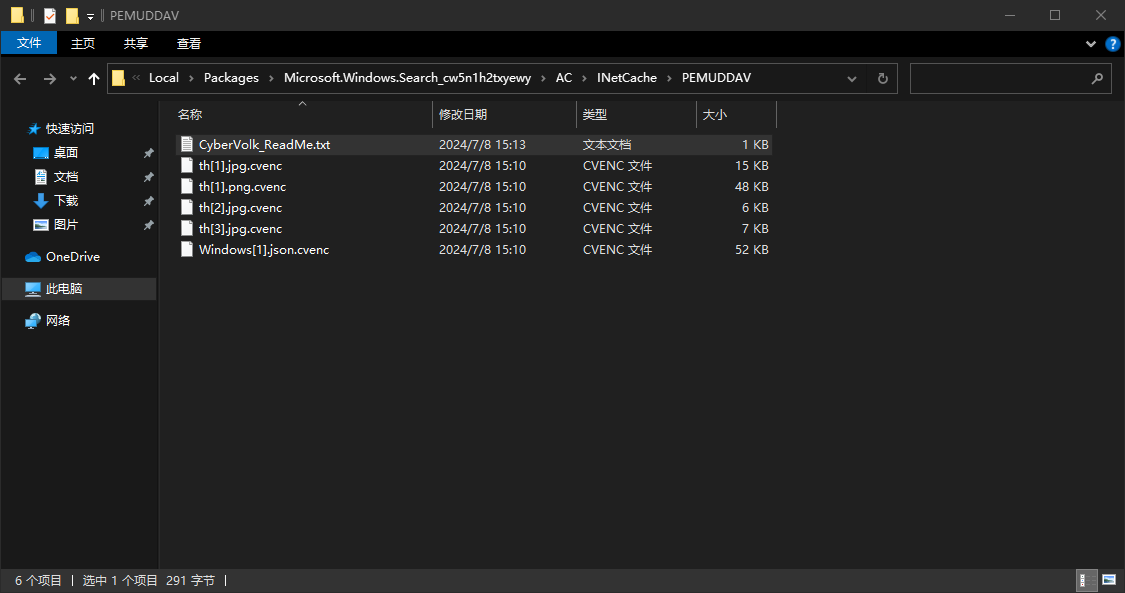The width and height of the screenshot is (1125, 593).
Task: Go back with the left arrow
Action: (x=20, y=79)
